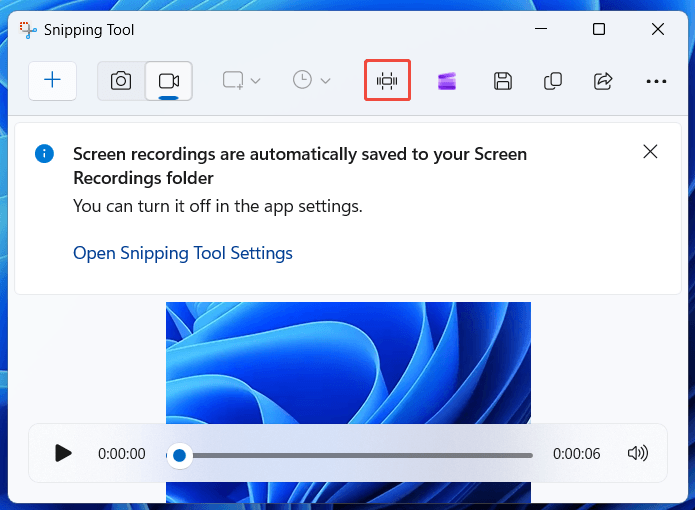Click "You can turn it off in the app settings." text
This screenshot has height=510, width=695.
218,206
